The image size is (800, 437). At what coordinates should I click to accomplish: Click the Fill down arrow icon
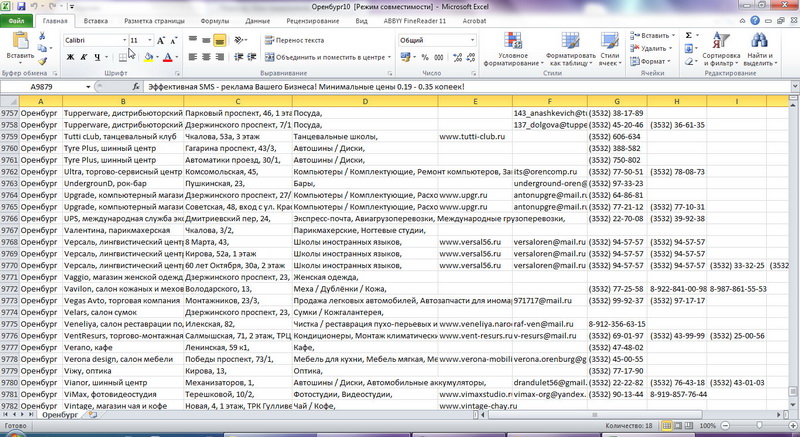689,48
